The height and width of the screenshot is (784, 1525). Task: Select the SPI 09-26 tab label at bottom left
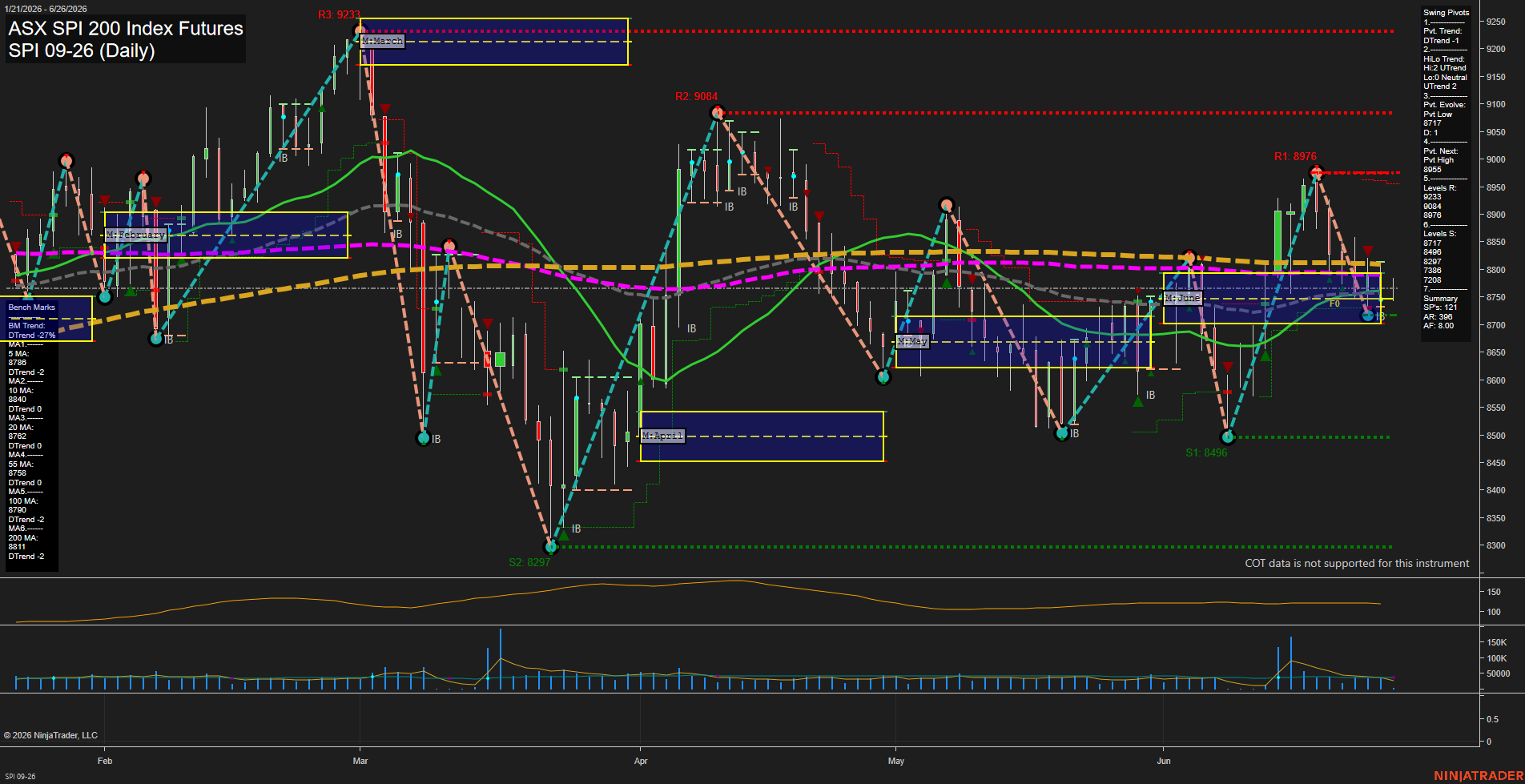pos(20,776)
